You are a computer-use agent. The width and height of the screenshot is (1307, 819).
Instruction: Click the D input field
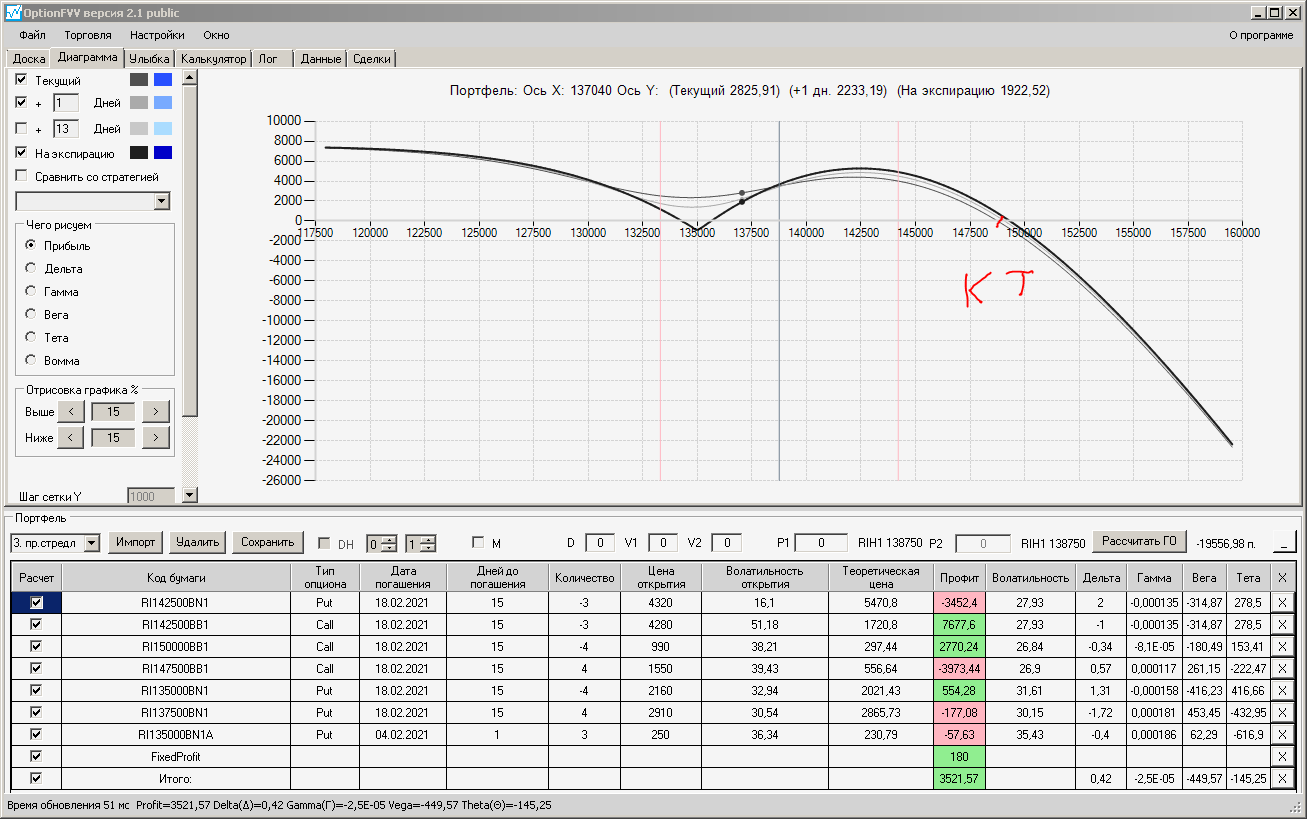click(600, 543)
